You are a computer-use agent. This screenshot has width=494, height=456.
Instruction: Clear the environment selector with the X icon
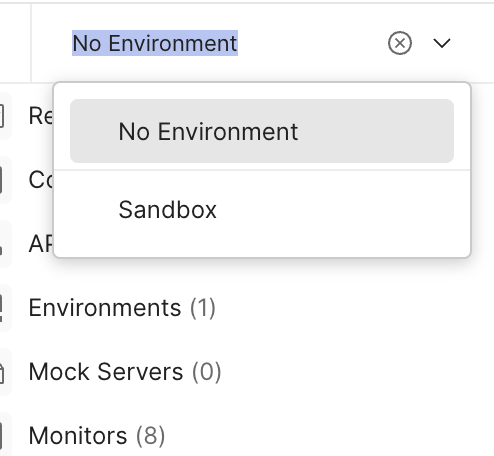[400, 43]
